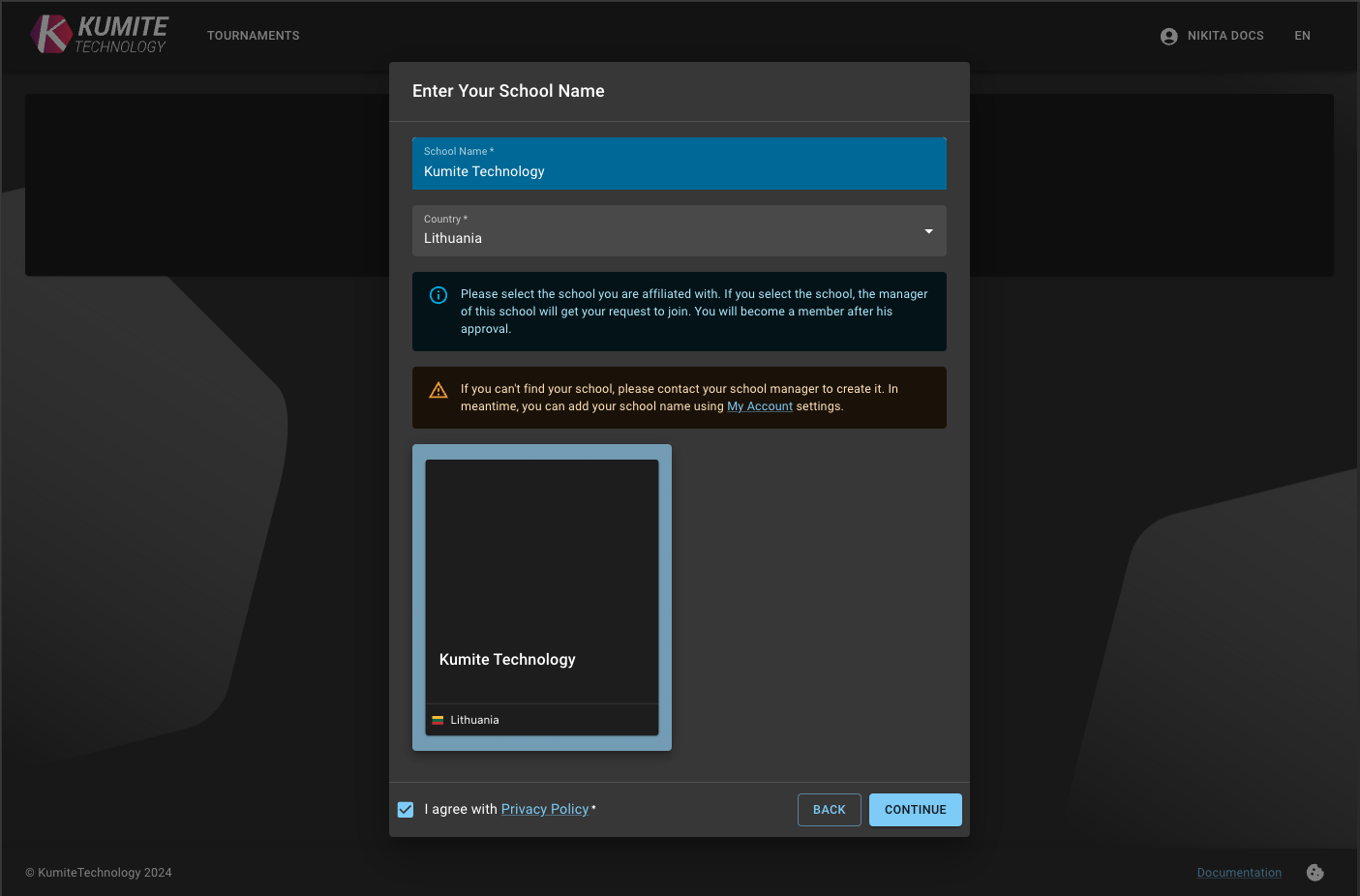The width and height of the screenshot is (1360, 896).
Task: Open the EN language selector
Action: [x=1302, y=36]
